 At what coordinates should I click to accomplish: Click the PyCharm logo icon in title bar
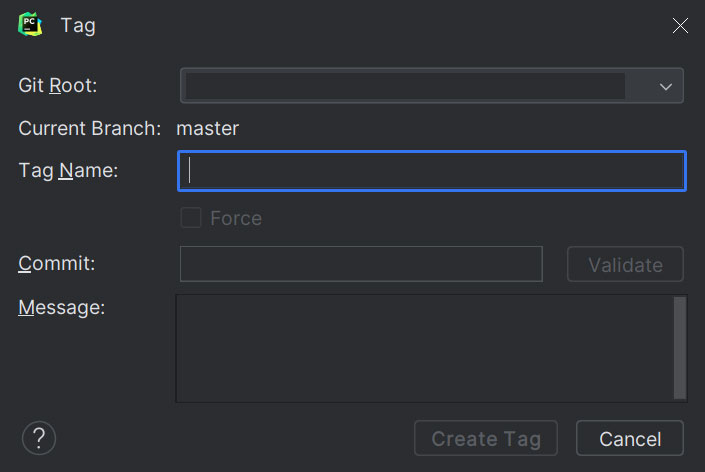click(x=30, y=25)
